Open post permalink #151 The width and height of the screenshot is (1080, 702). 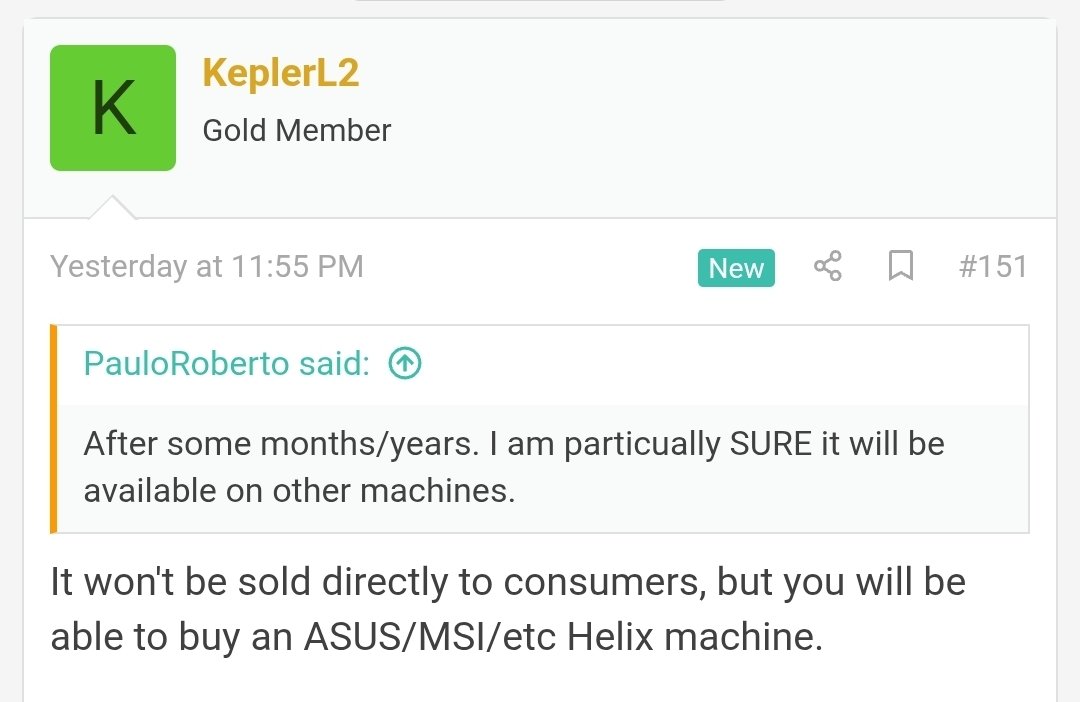992,267
